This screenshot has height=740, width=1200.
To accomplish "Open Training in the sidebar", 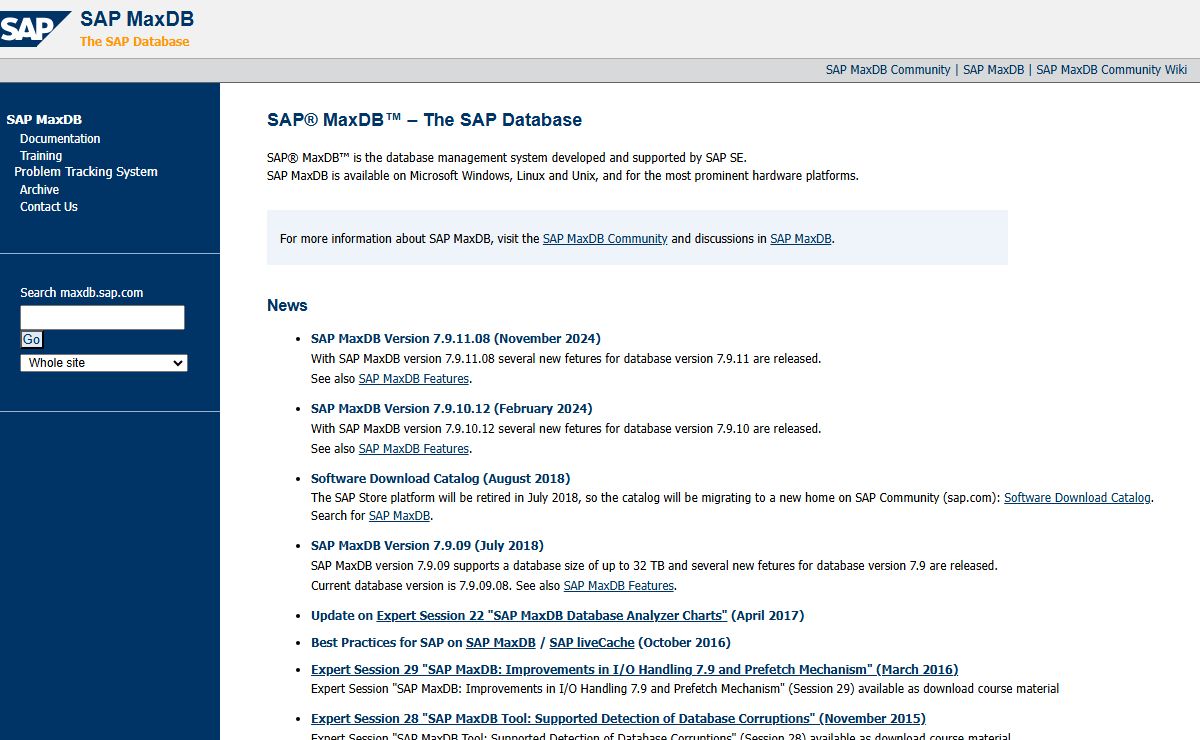I will tap(41, 156).
